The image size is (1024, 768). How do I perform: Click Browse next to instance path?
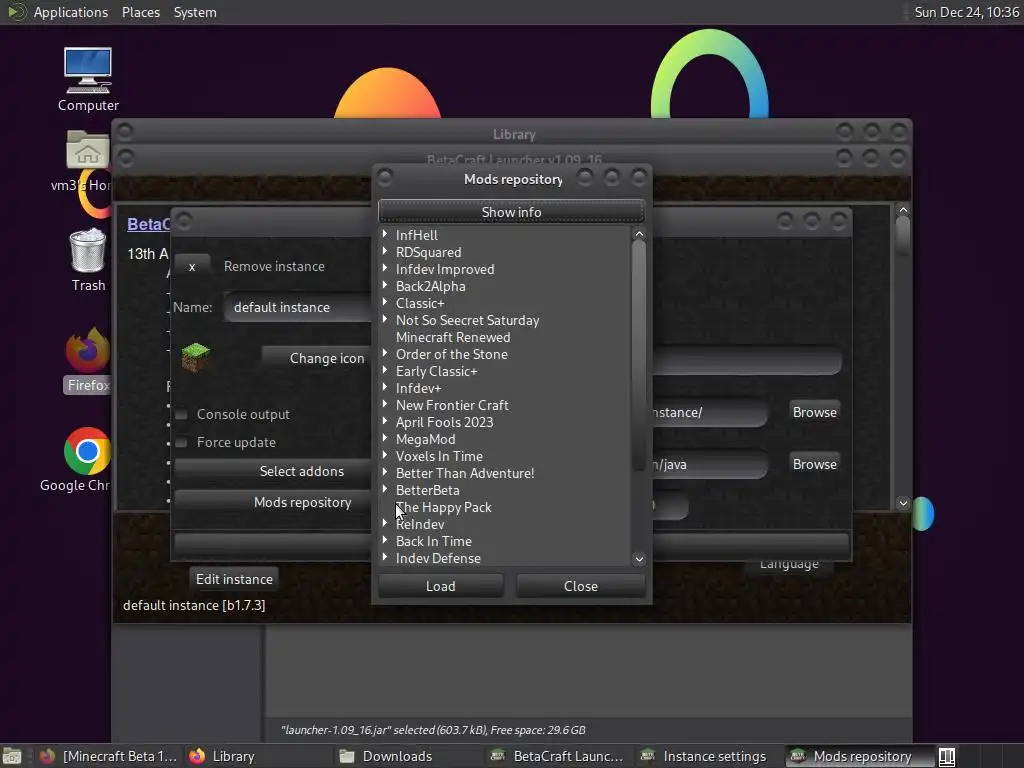814,412
